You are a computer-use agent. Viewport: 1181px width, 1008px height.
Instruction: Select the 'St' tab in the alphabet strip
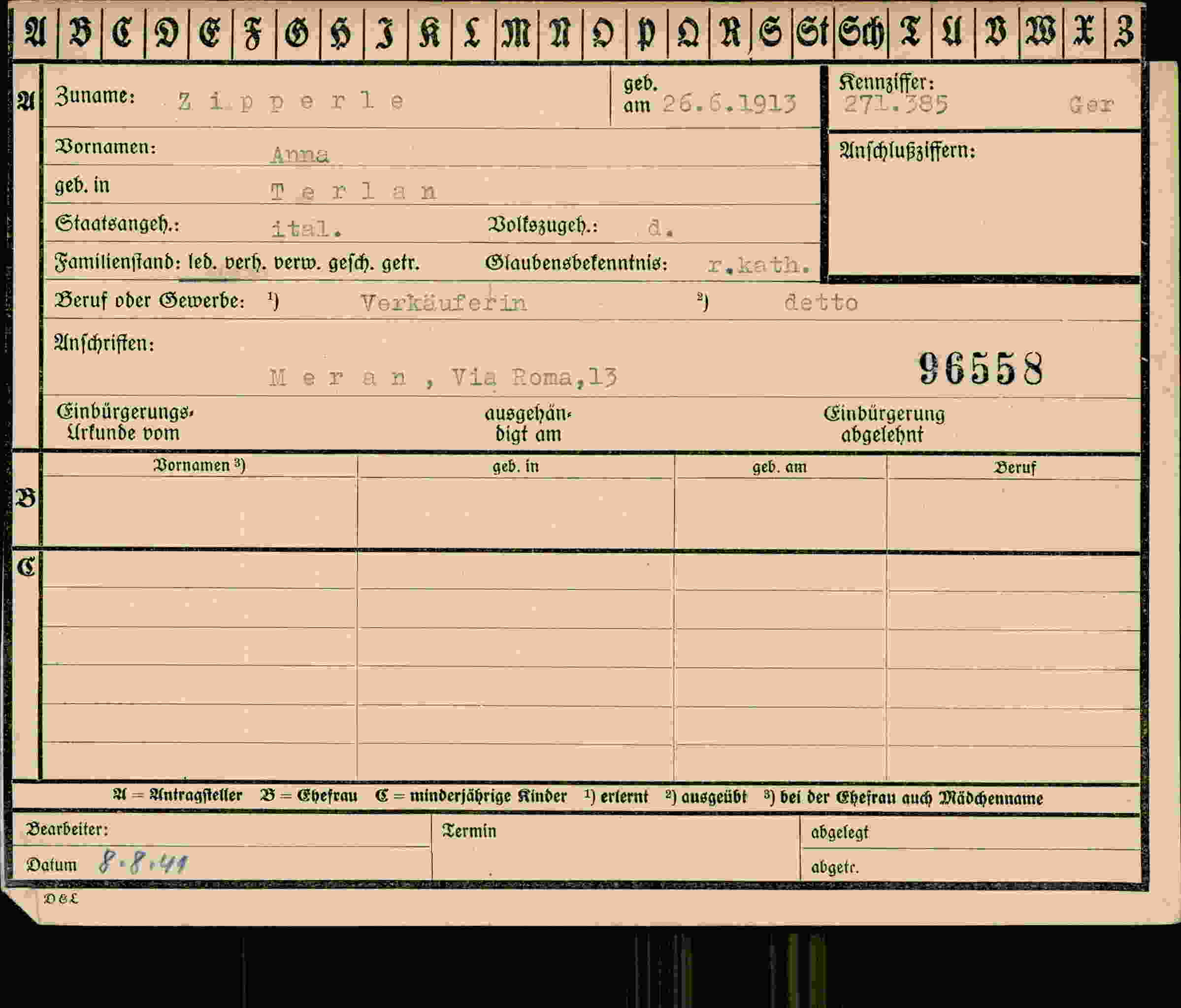pyautogui.click(x=813, y=32)
